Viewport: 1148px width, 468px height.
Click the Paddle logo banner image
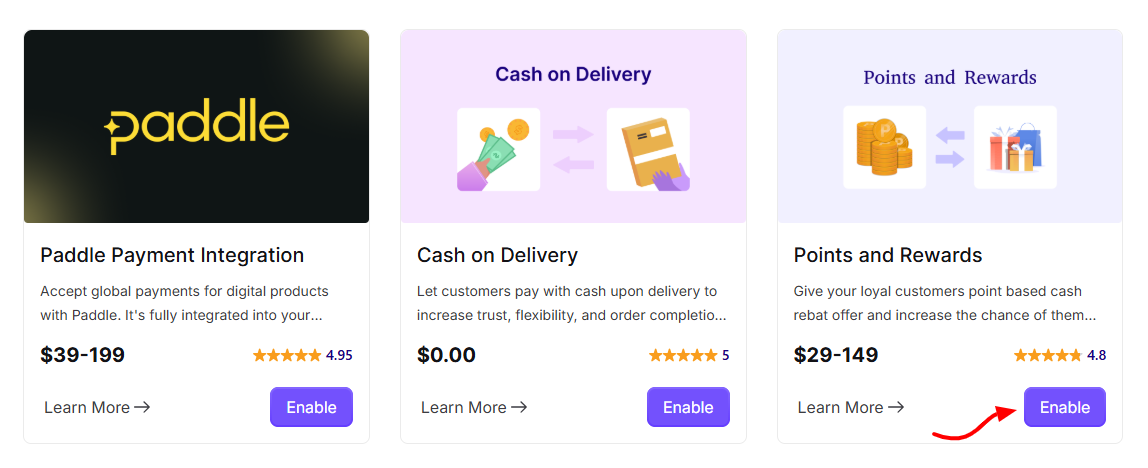(x=196, y=126)
